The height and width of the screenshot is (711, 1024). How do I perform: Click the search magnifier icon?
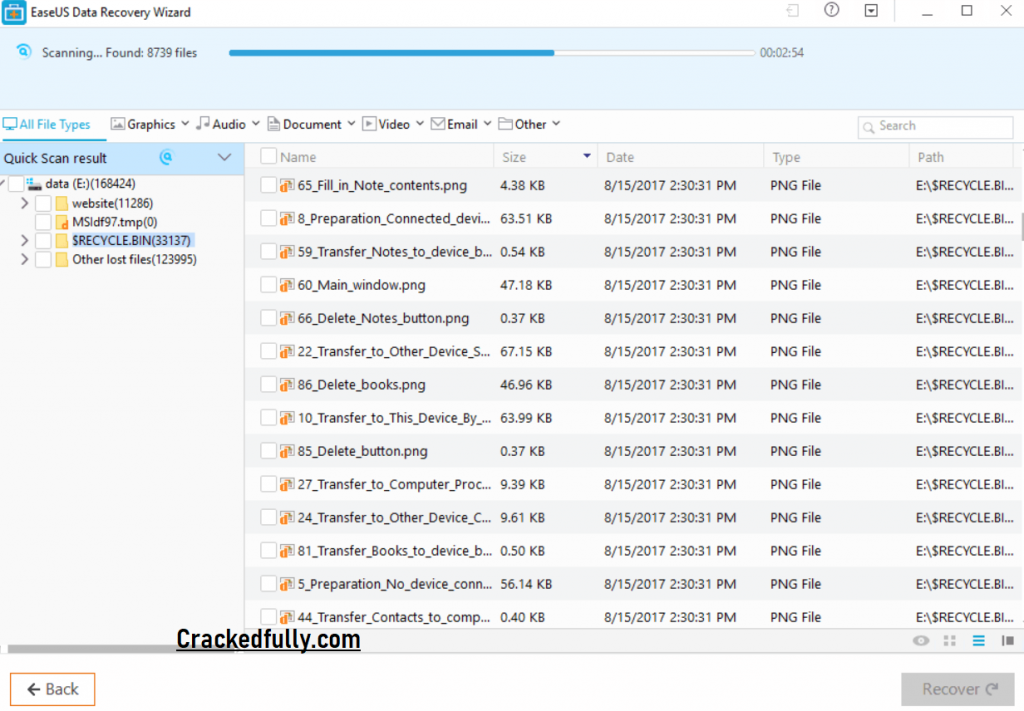pos(869,127)
